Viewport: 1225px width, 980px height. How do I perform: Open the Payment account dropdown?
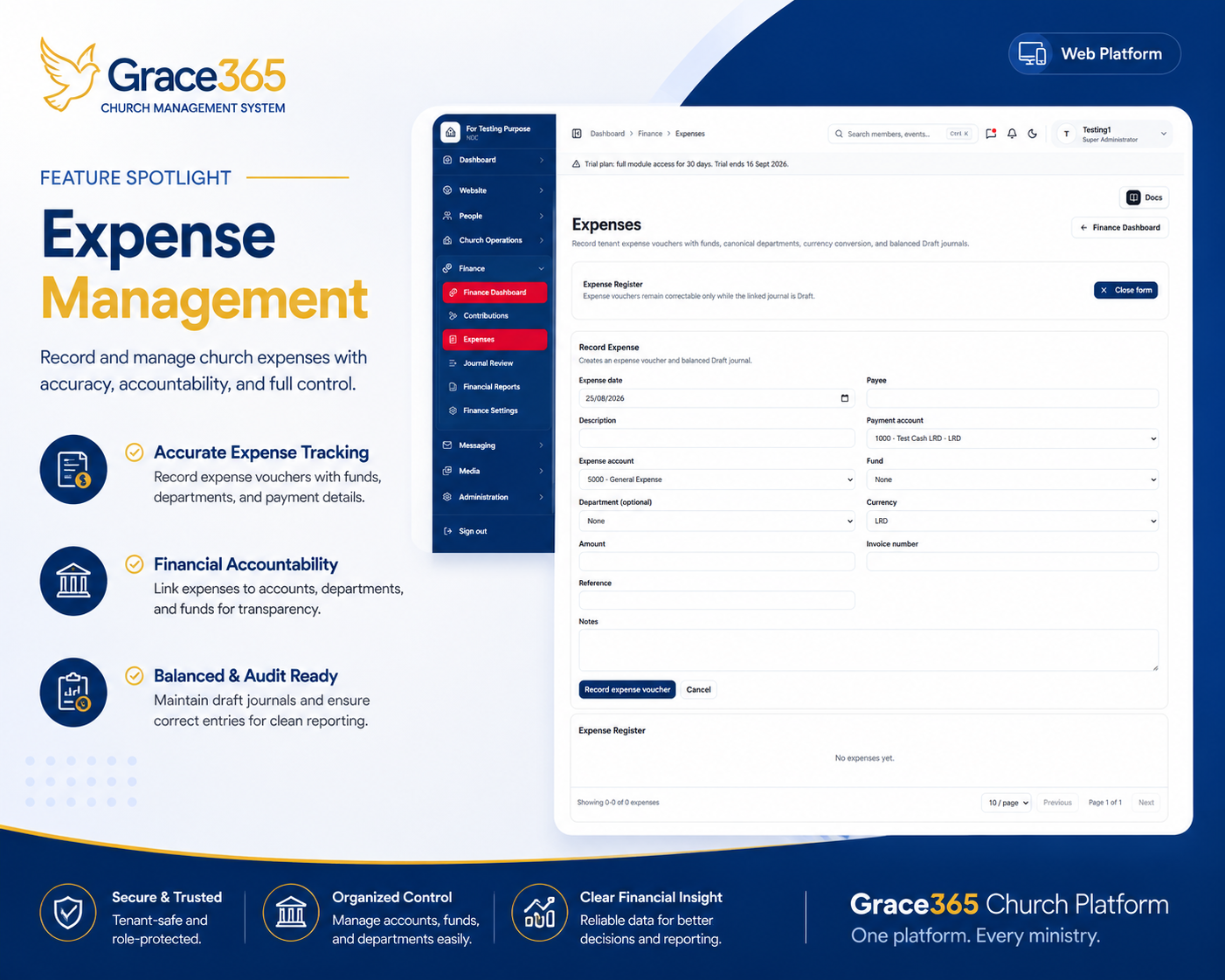[1013, 438]
